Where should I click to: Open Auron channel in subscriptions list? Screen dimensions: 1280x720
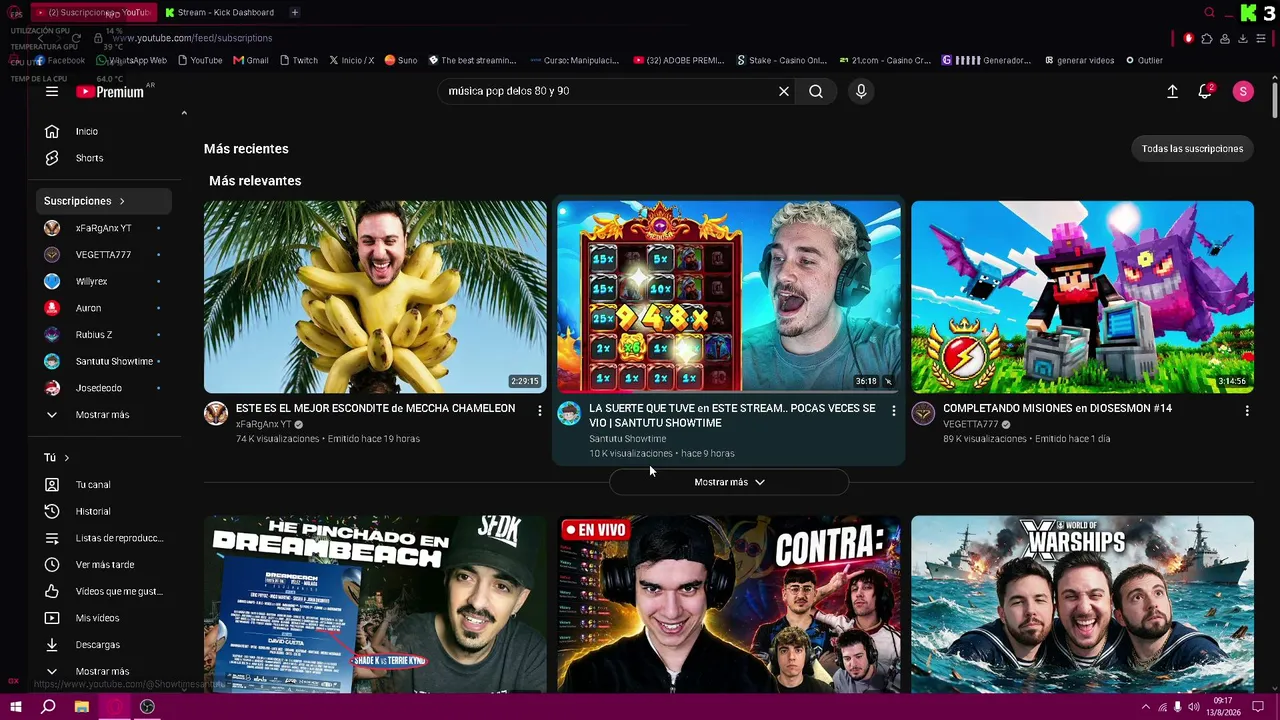[104, 308]
